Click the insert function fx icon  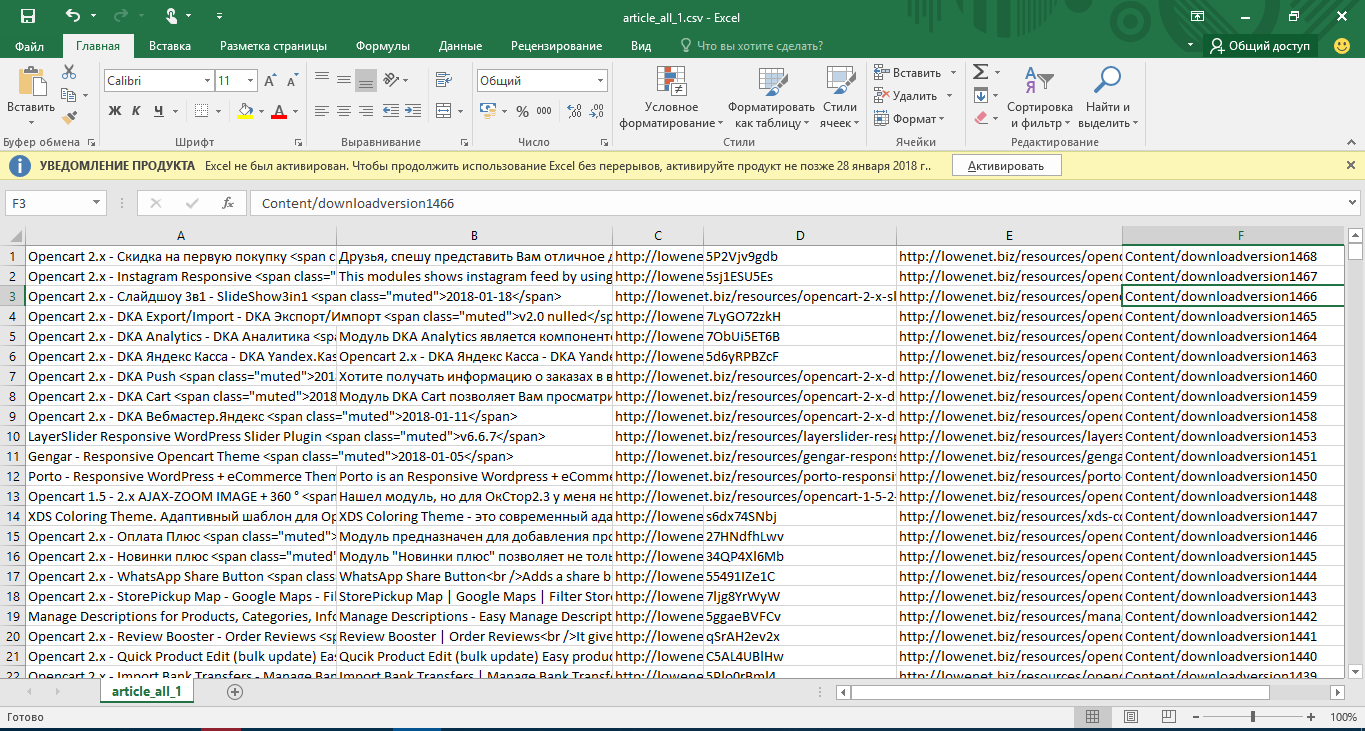tap(228, 203)
